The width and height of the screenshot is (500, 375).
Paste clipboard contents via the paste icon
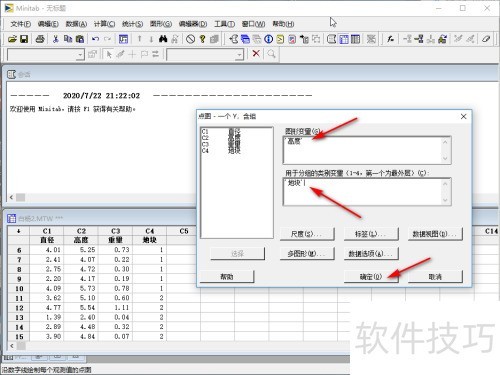[80, 39]
